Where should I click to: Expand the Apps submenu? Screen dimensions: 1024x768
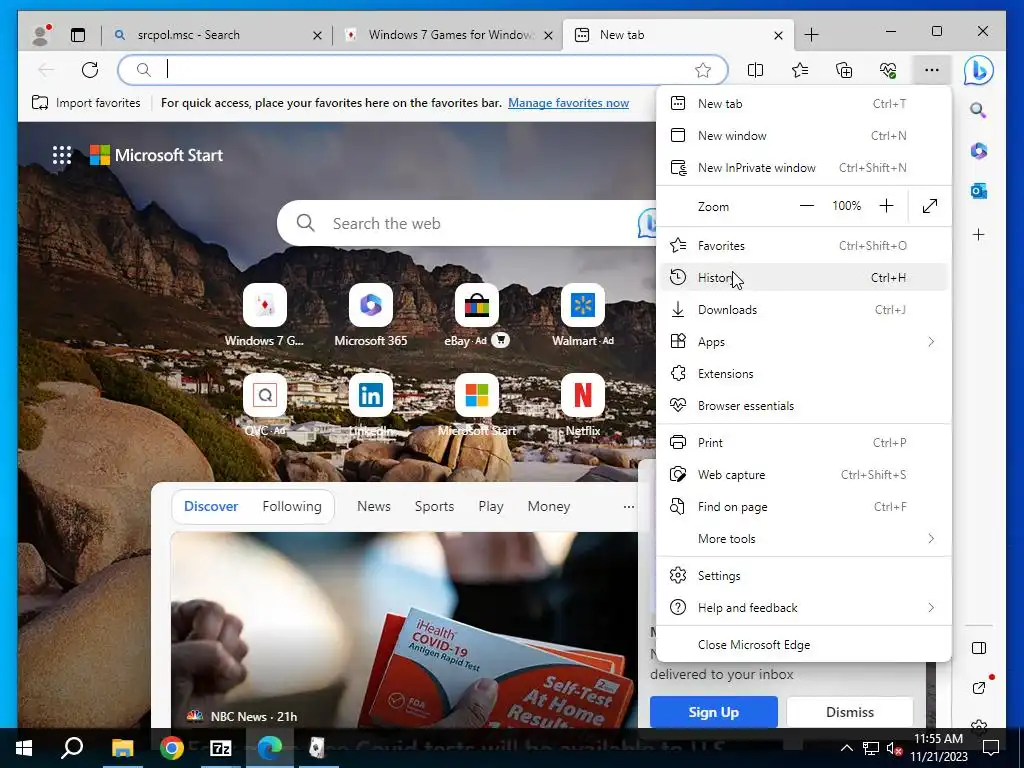pos(804,342)
